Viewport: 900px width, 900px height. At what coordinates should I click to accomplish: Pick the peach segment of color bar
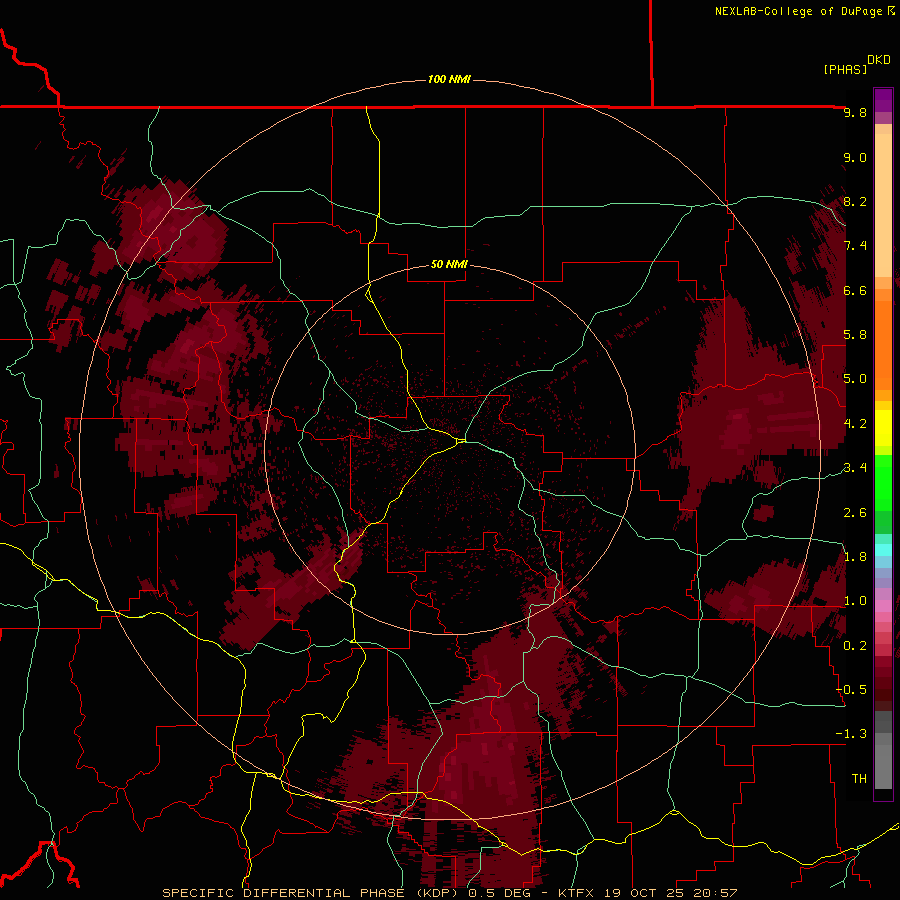point(883,201)
